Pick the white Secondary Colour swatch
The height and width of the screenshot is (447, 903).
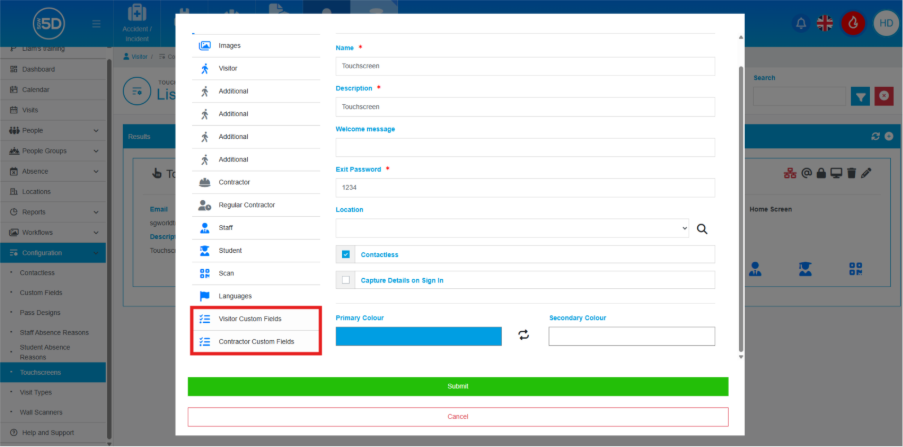pyautogui.click(x=632, y=336)
